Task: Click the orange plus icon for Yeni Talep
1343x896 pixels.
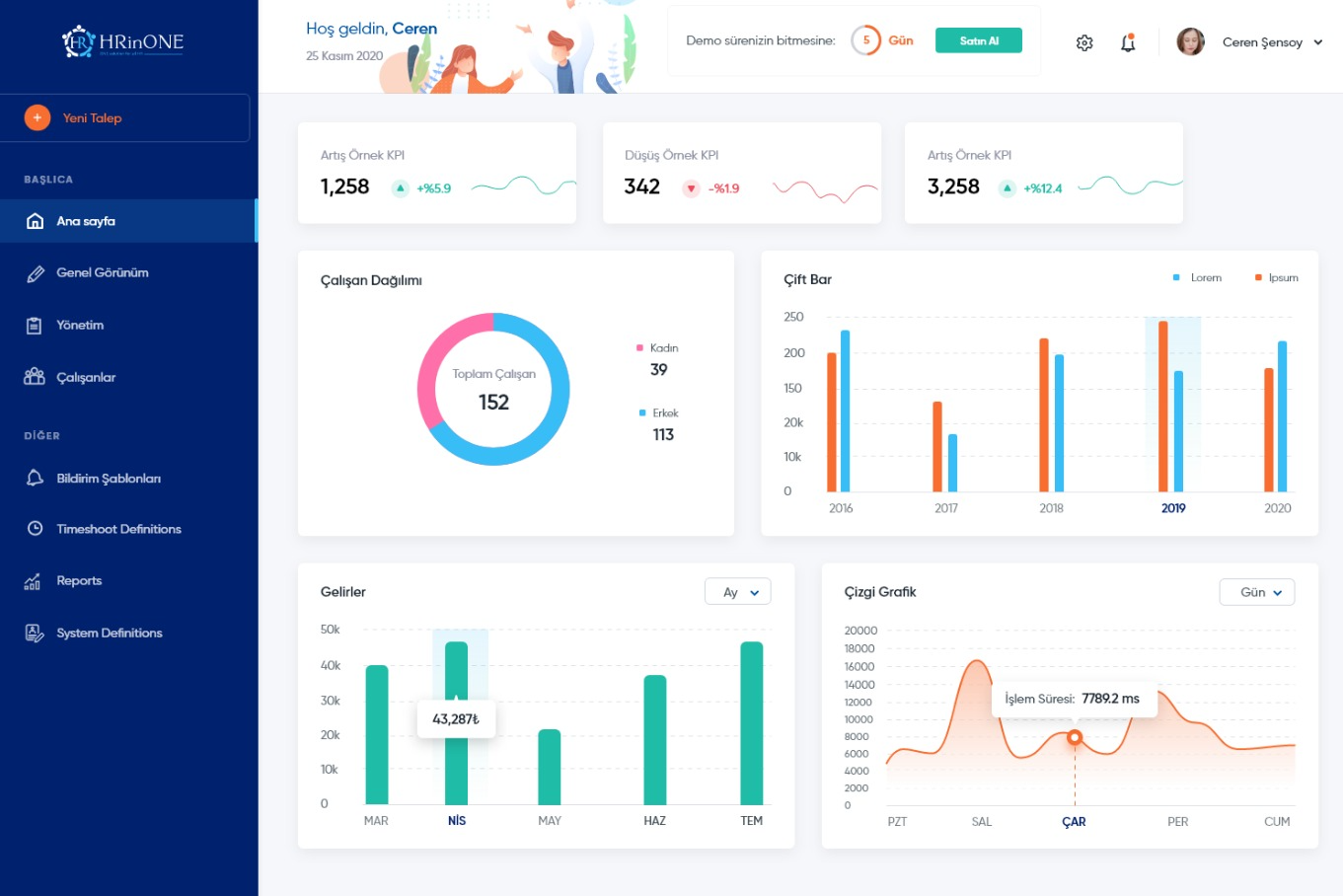Action: point(37,117)
